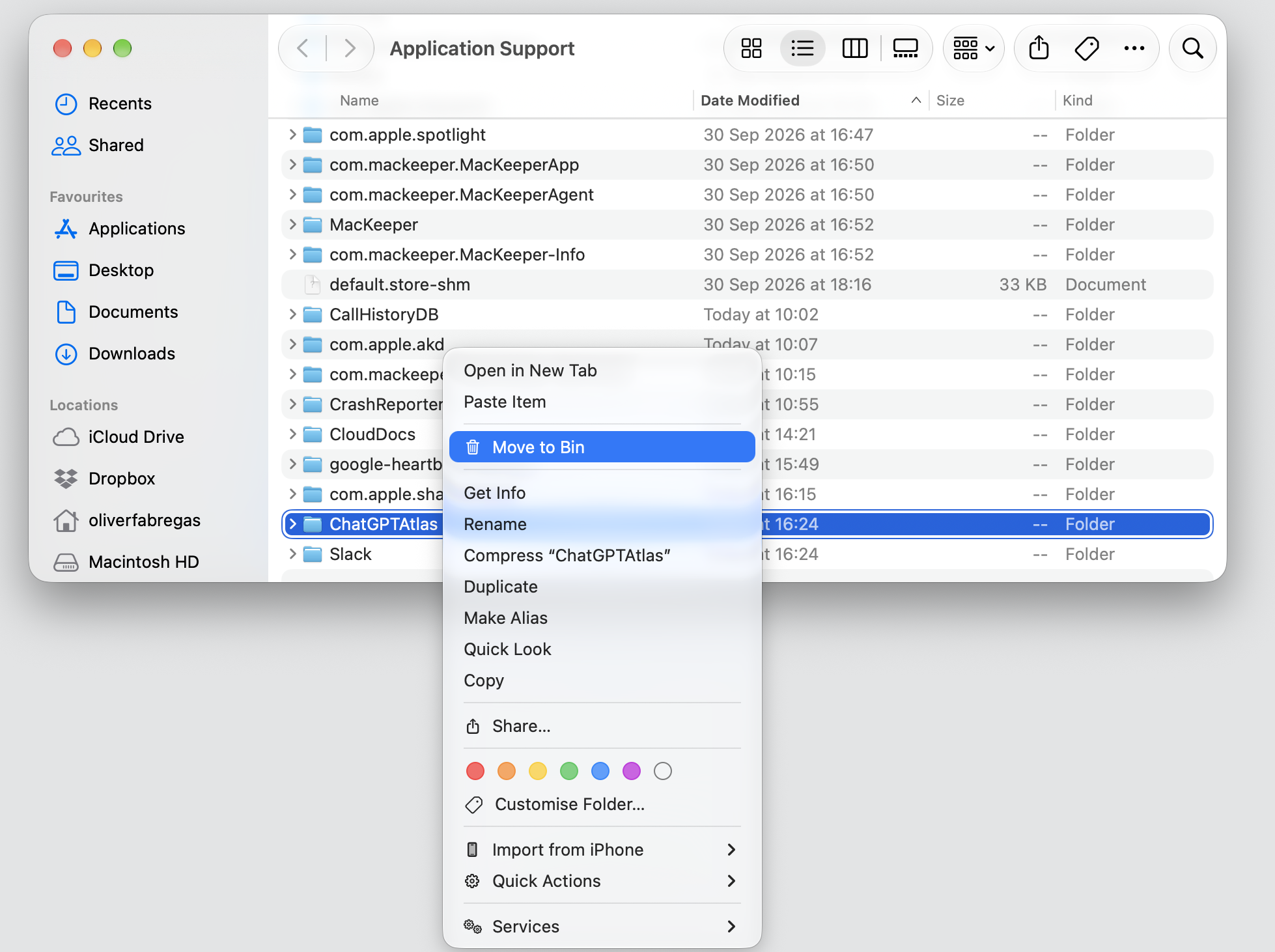Switch to gallery view

point(905,48)
